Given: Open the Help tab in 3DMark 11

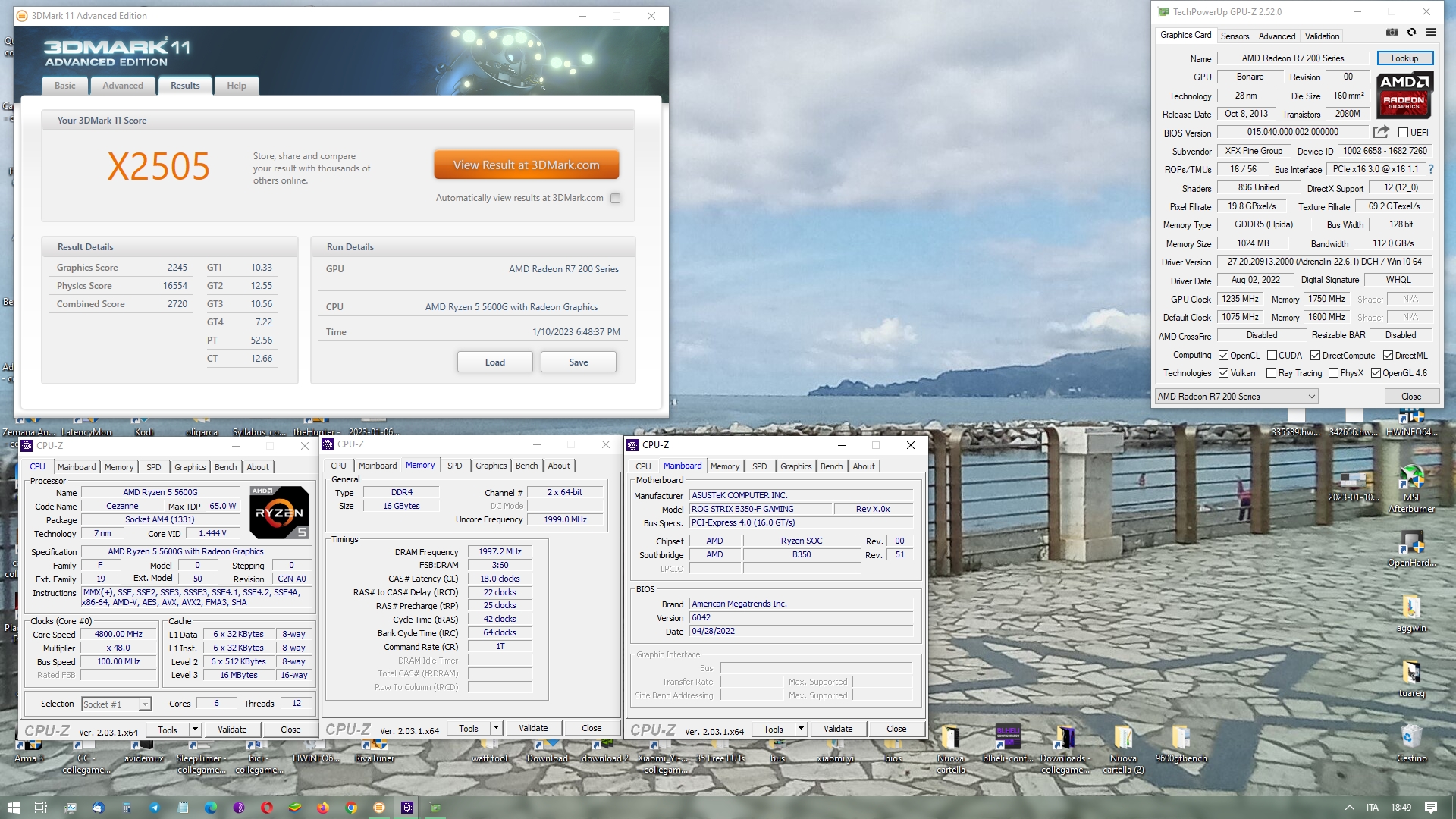Looking at the screenshot, I should [x=237, y=86].
